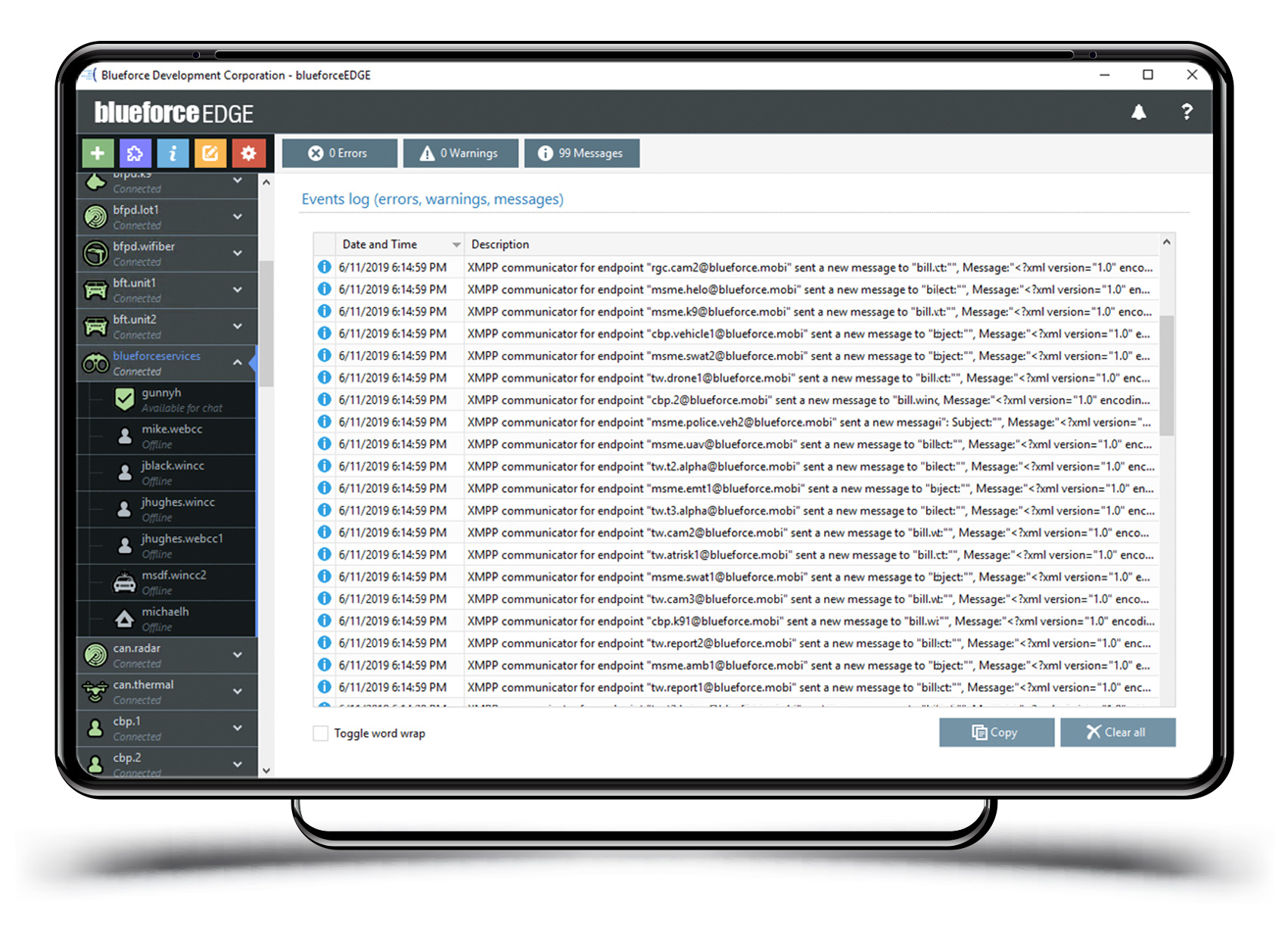Click gunnyh green shield status icon
This screenshot has width=1288, height=926.
point(124,399)
